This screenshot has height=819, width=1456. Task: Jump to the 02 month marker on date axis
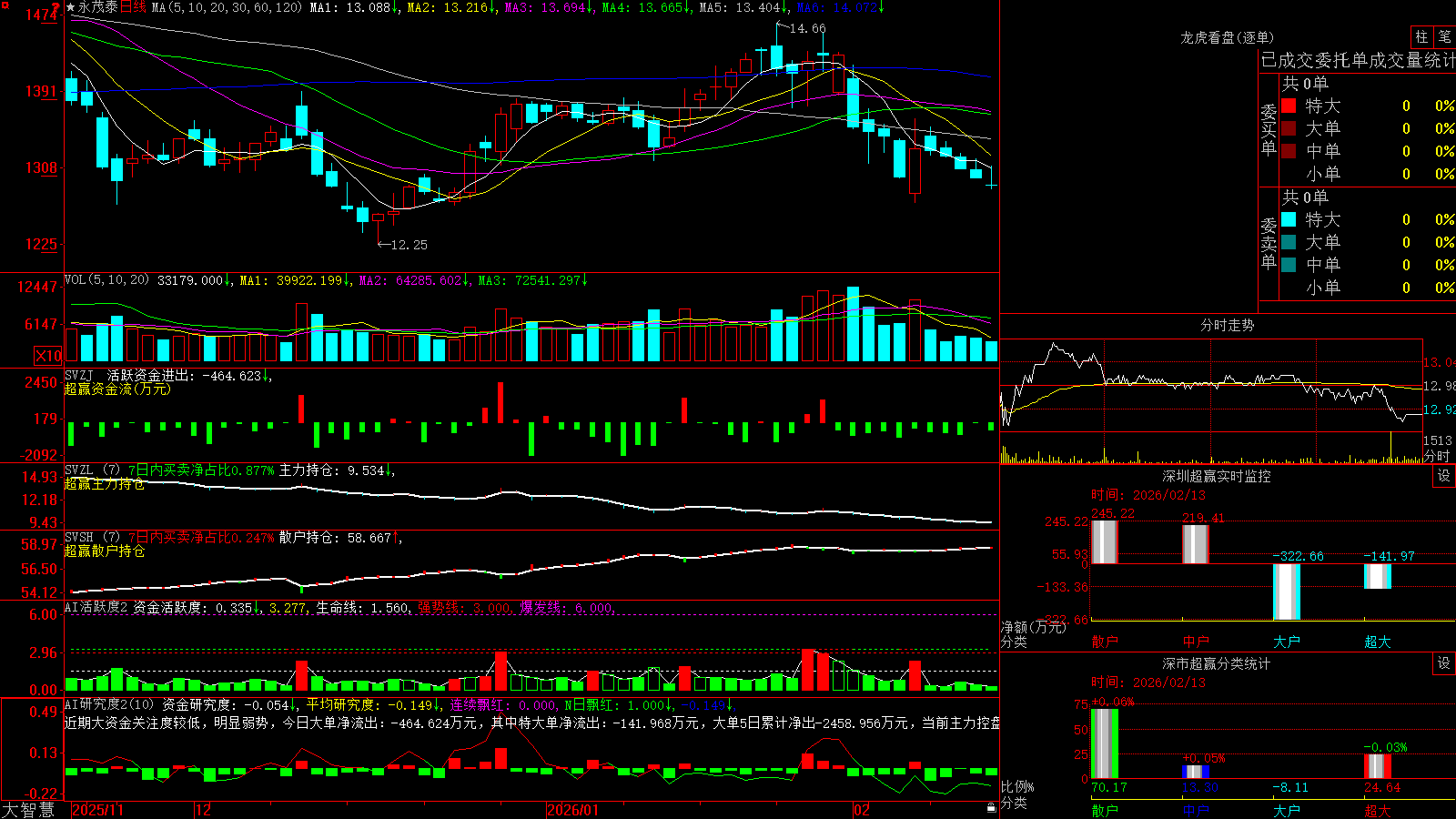tap(862, 810)
